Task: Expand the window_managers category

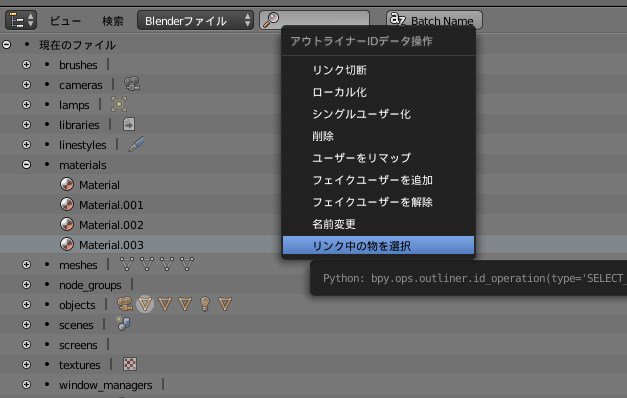Action: tap(26, 384)
